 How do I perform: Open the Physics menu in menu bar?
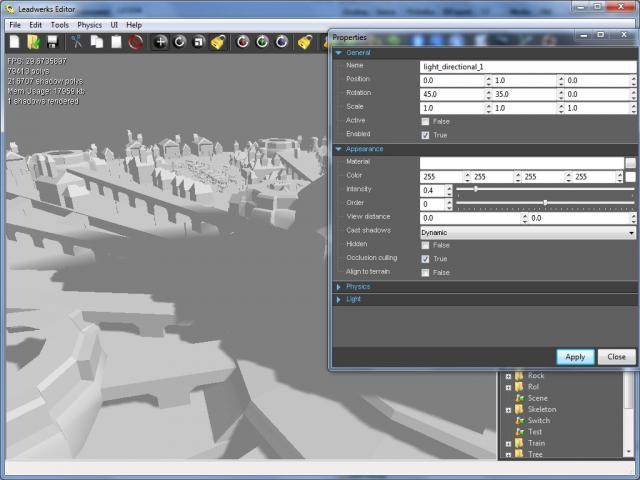90,24
